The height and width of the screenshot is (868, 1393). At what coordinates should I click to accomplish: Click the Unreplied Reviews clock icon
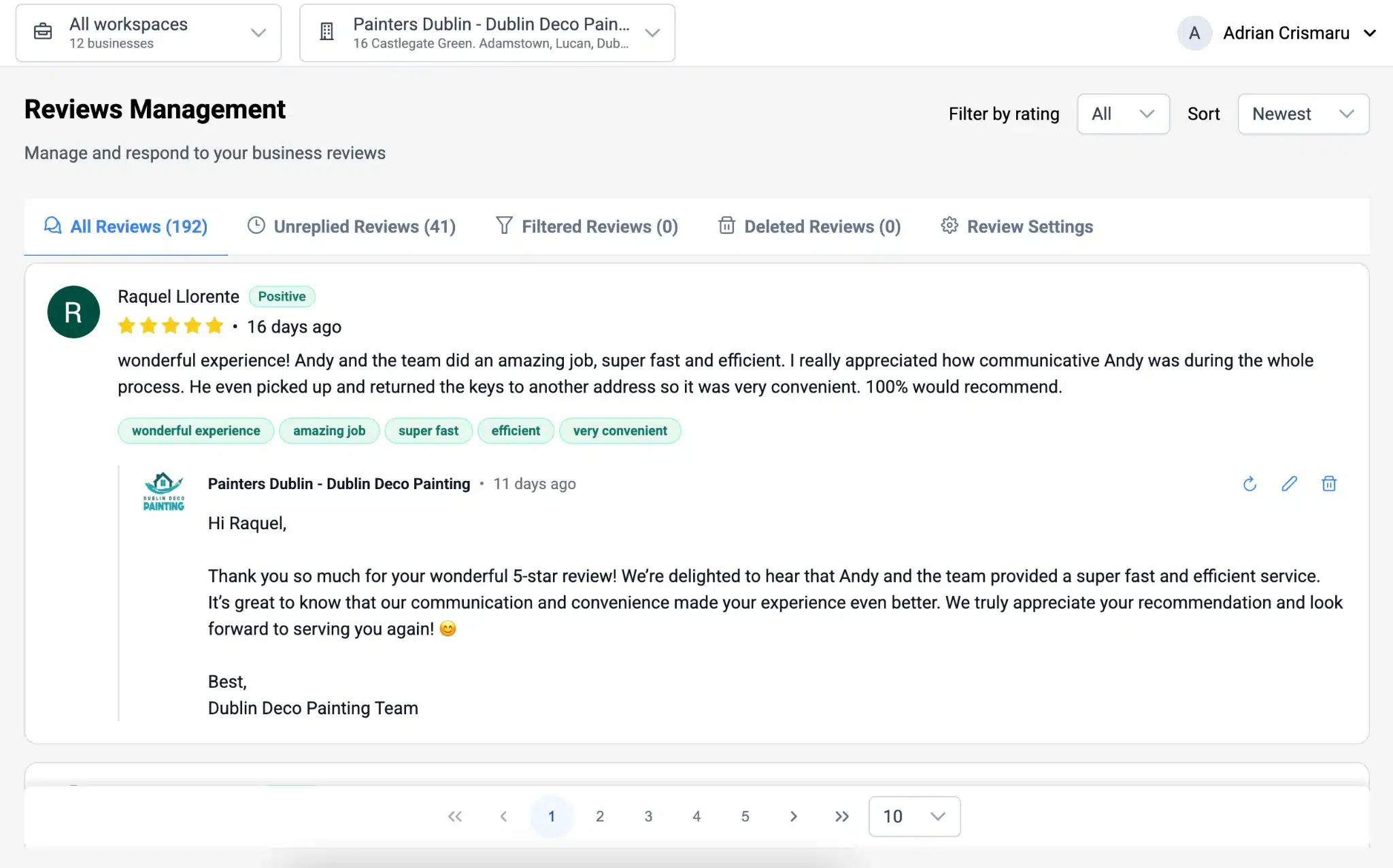click(256, 226)
